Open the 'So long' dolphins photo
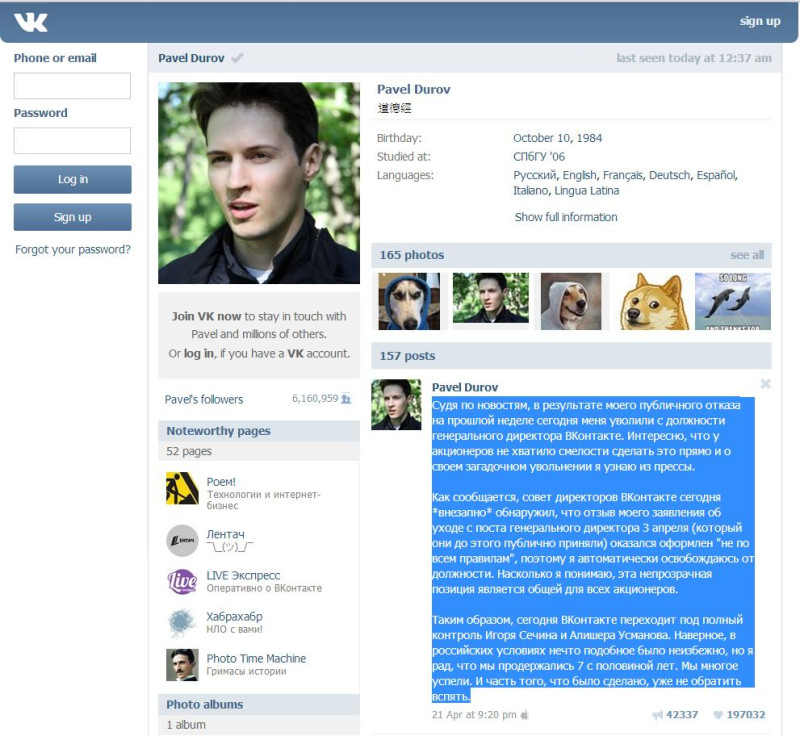Viewport: 800px width, 736px height. pyautogui.click(x=733, y=301)
